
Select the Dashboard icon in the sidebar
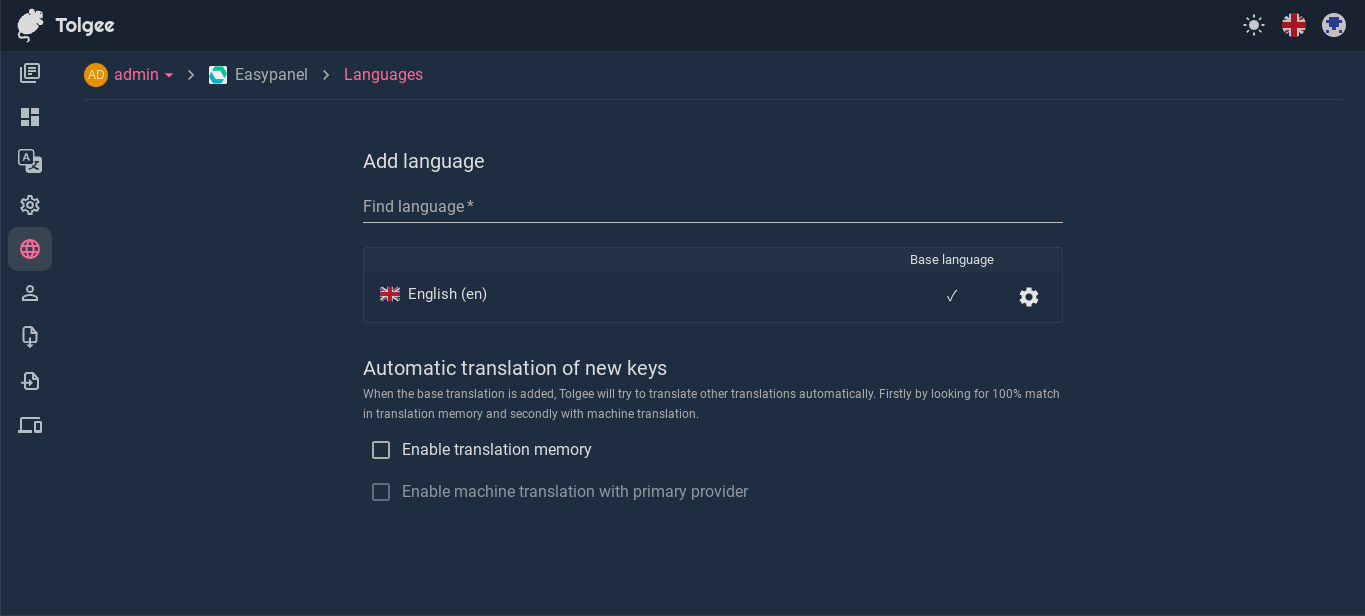30,116
